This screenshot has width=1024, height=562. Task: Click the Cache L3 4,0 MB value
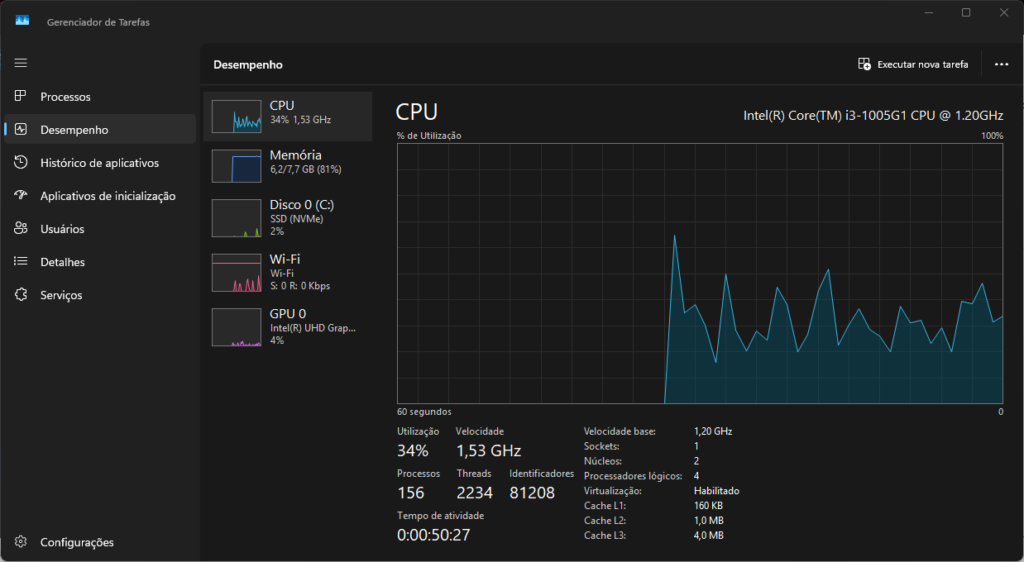pyautogui.click(x=709, y=535)
